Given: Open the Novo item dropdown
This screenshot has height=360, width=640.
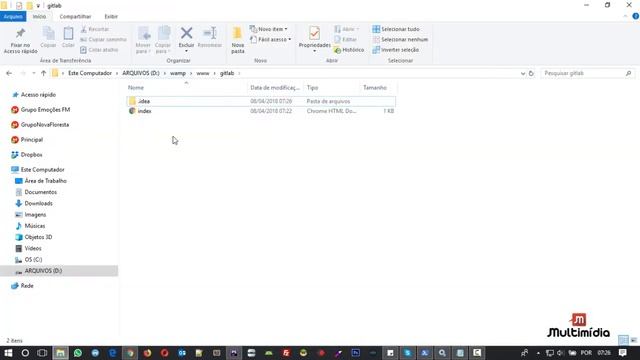Looking at the screenshot, I should [269, 29].
